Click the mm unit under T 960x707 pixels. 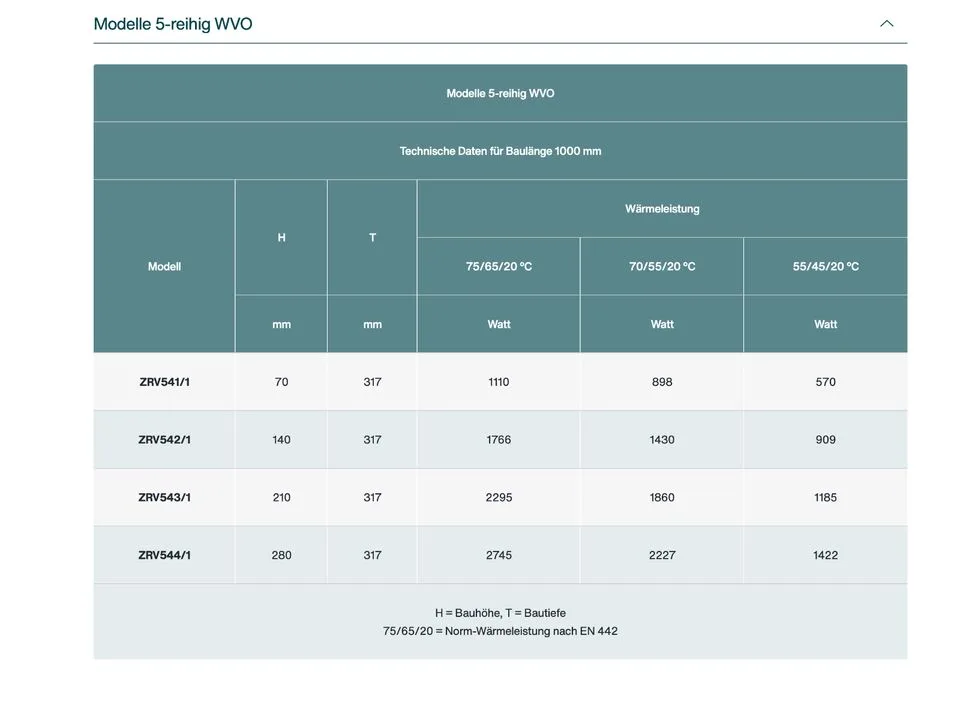coord(372,324)
